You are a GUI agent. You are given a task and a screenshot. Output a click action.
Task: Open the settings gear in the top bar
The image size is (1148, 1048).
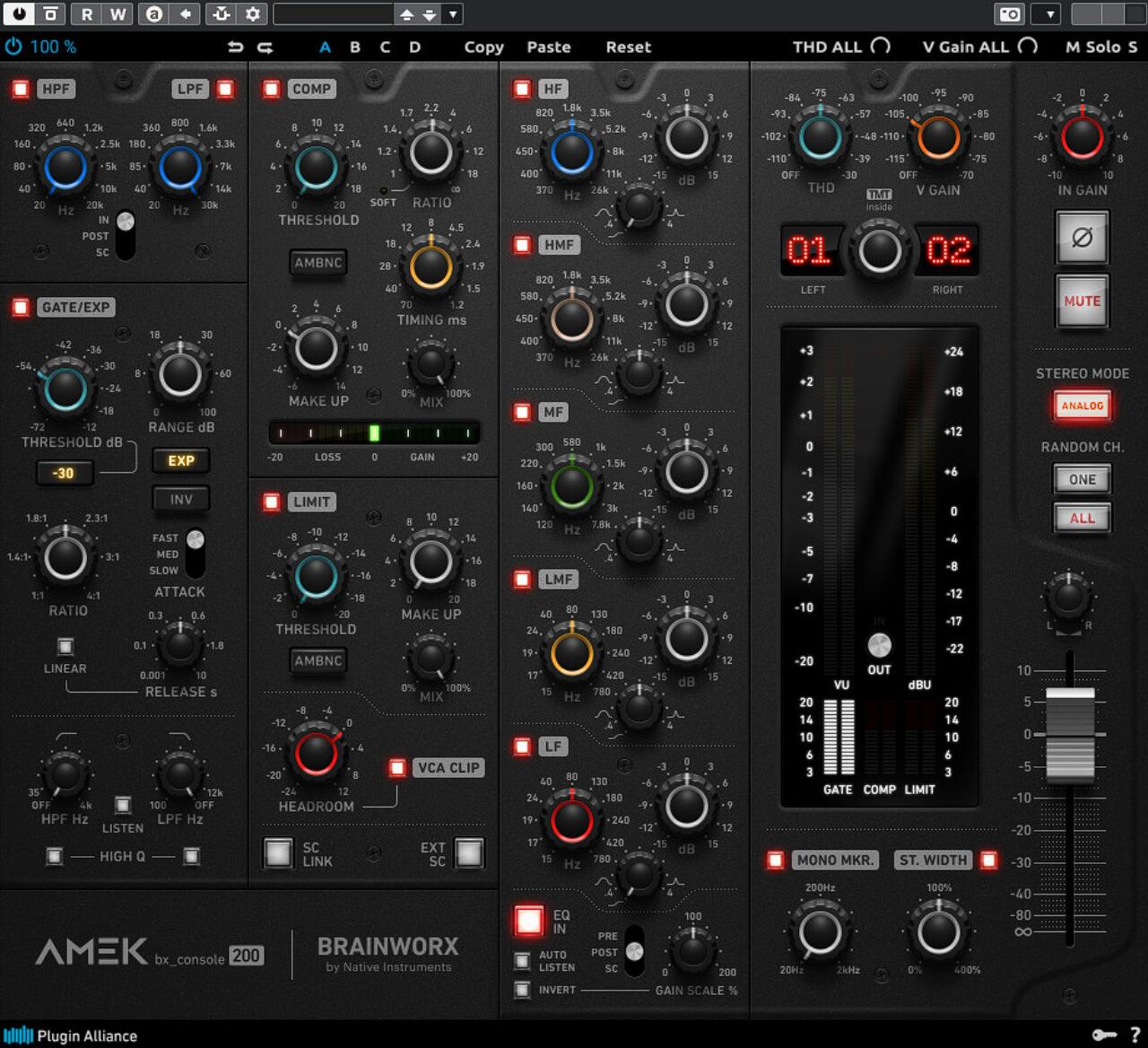coord(253,13)
